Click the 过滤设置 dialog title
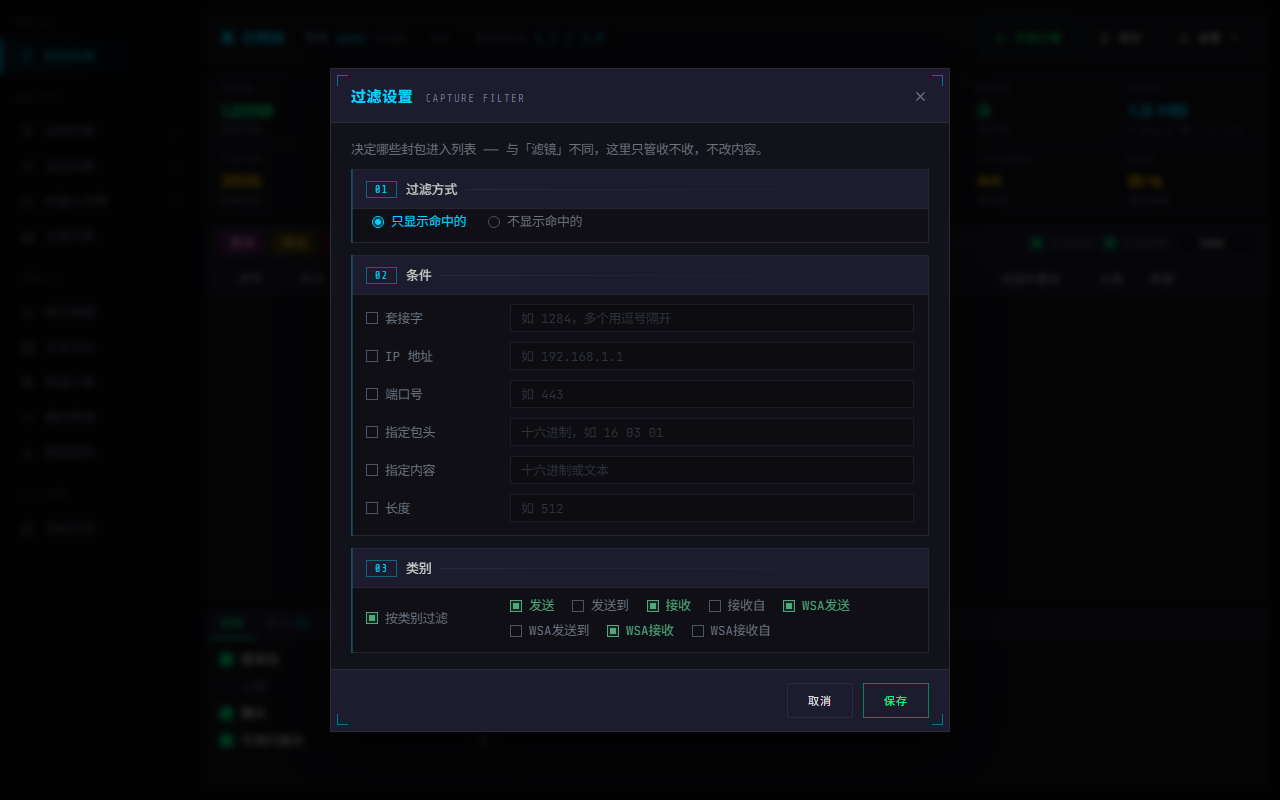 tap(382, 97)
